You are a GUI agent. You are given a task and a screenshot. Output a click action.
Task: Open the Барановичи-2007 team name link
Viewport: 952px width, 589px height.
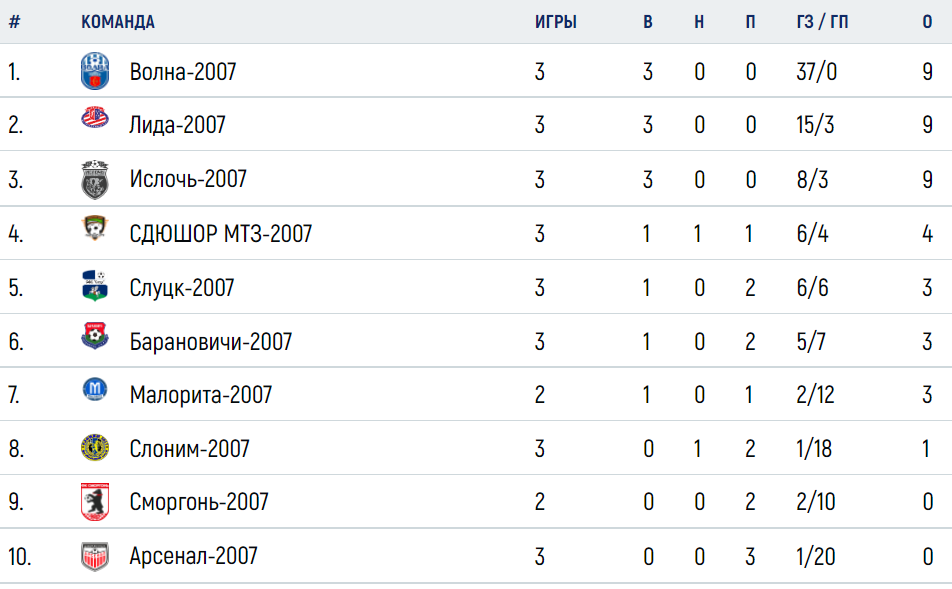tap(211, 341)
